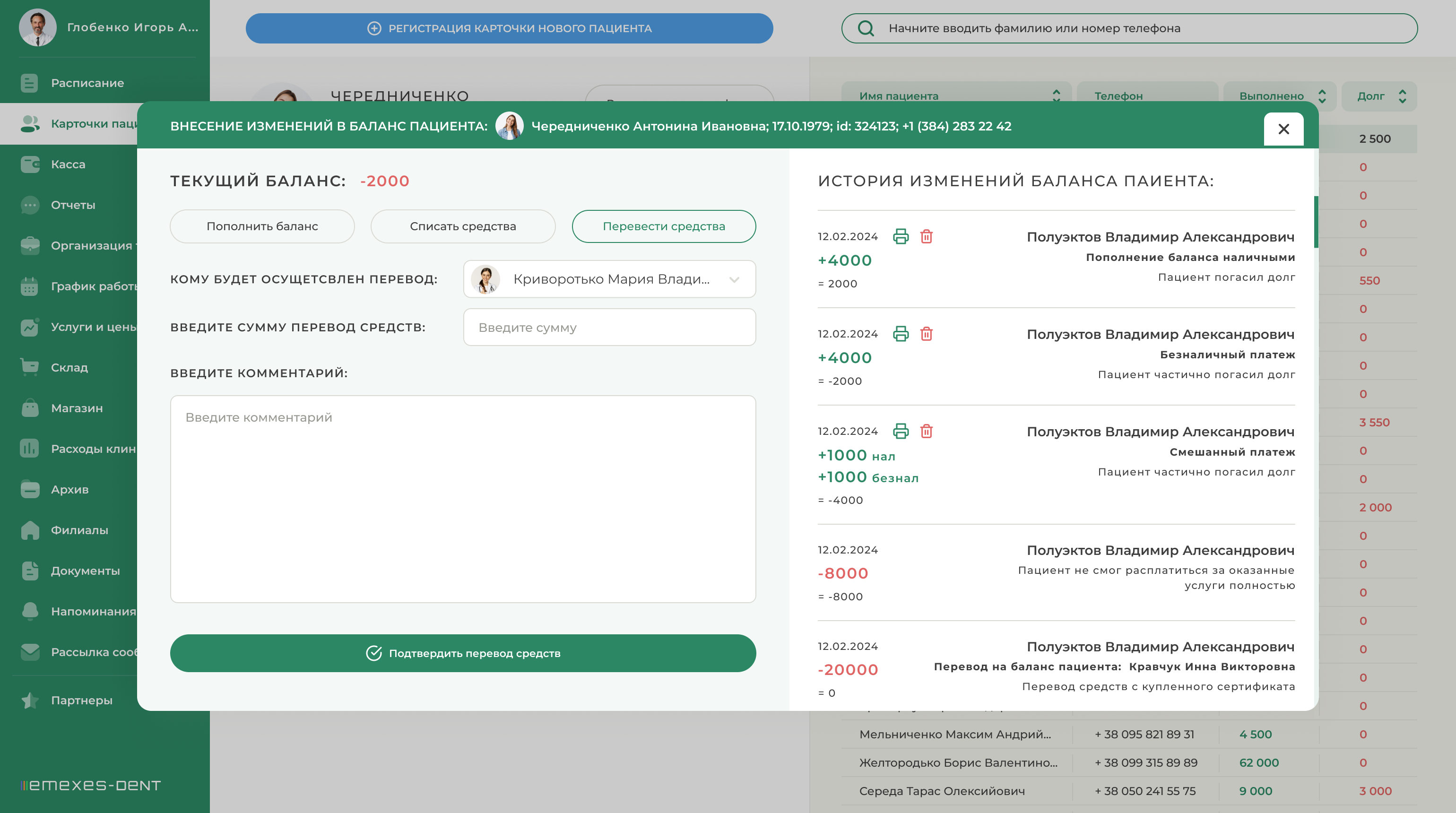1456x813 pixels.
Task: Select Пополнить баланс option
Action: (262, 226)
